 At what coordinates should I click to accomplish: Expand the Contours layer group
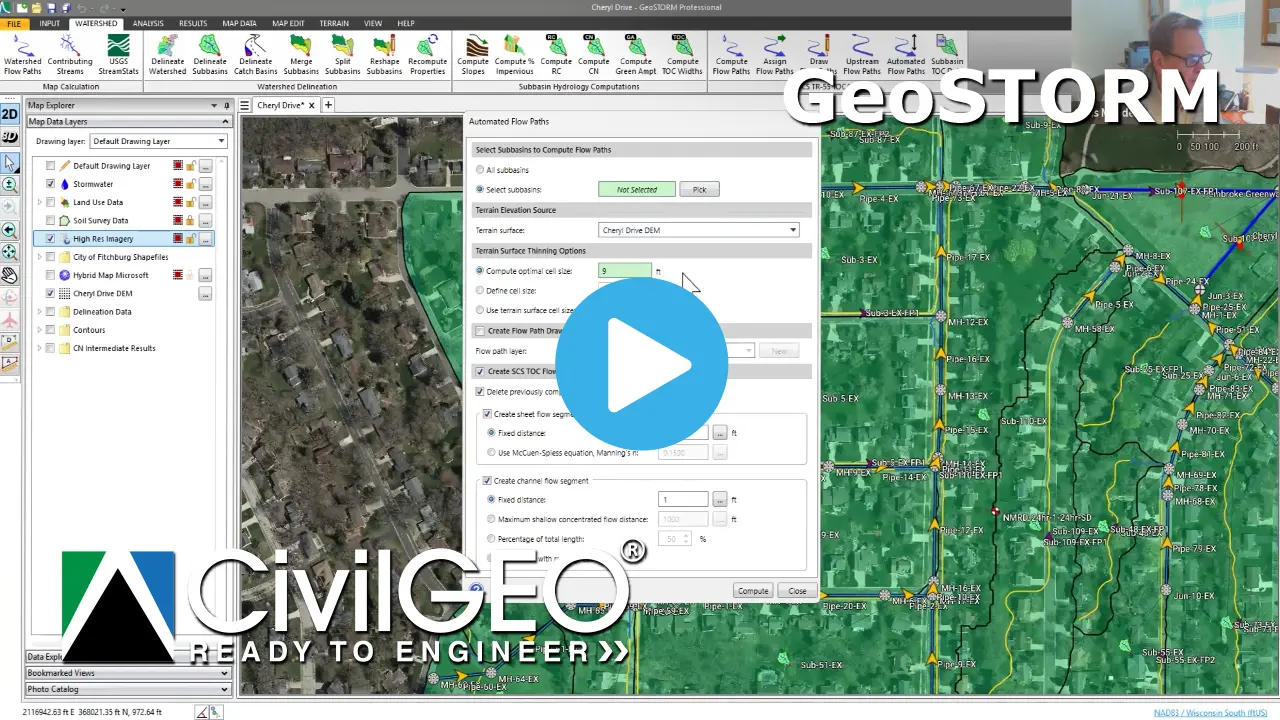[40, 330]
